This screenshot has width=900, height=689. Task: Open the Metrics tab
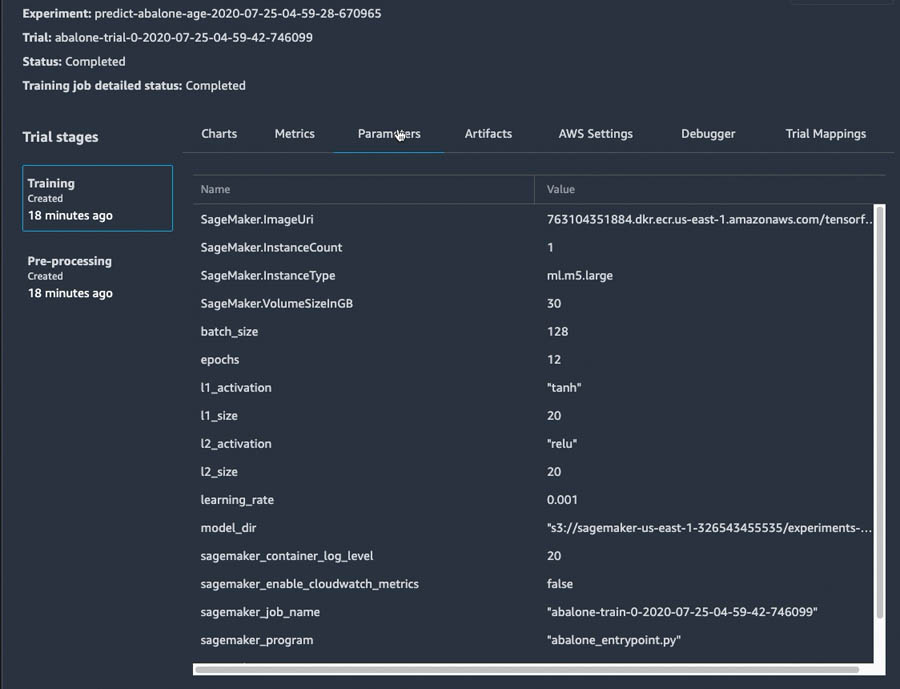click(x=294, y=134)
